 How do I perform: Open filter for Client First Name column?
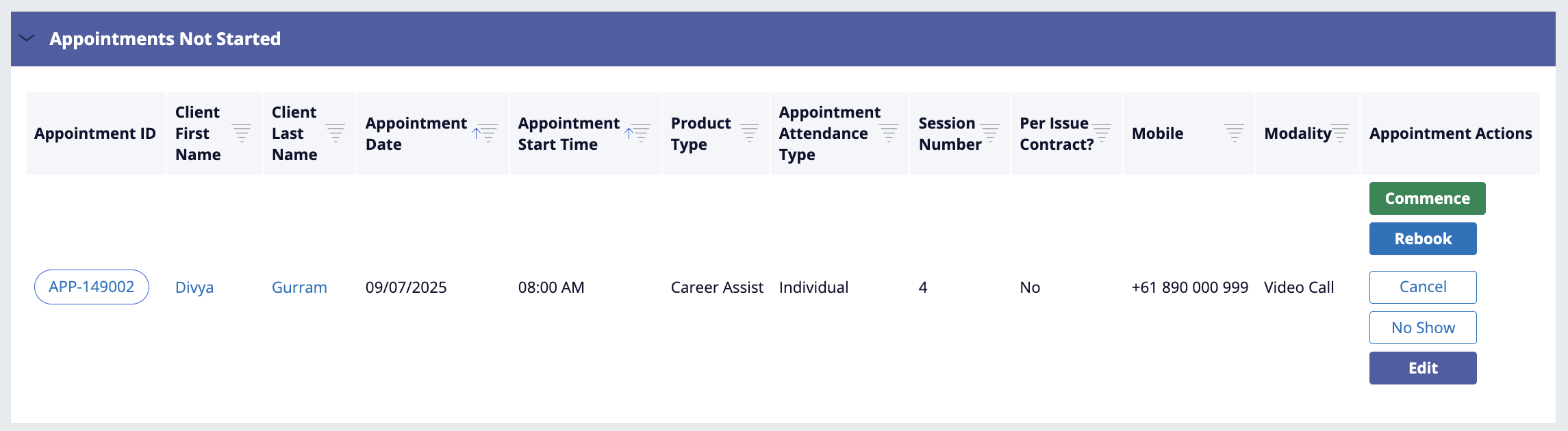(x=241, y=133)
